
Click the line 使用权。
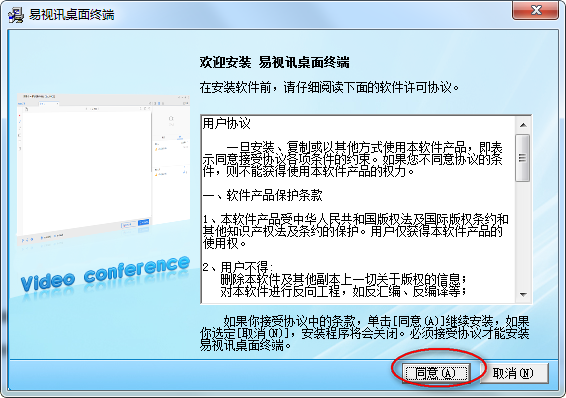[x=225, y=244]
